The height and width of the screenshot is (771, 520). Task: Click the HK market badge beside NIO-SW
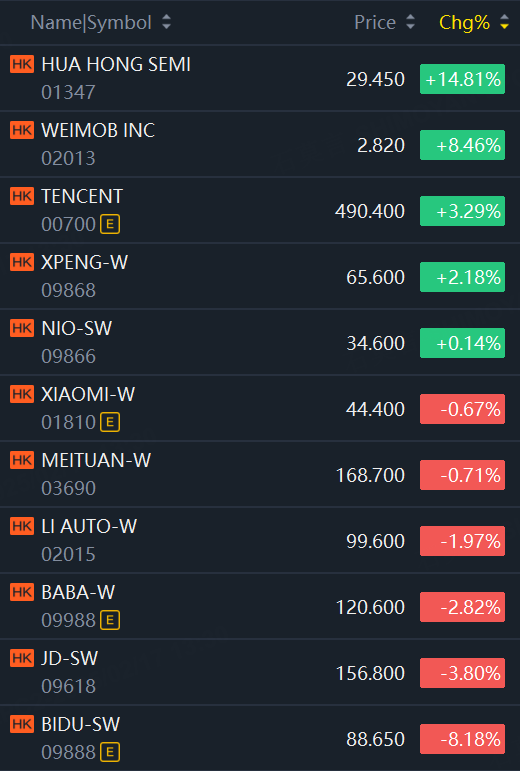coord(22,328)
